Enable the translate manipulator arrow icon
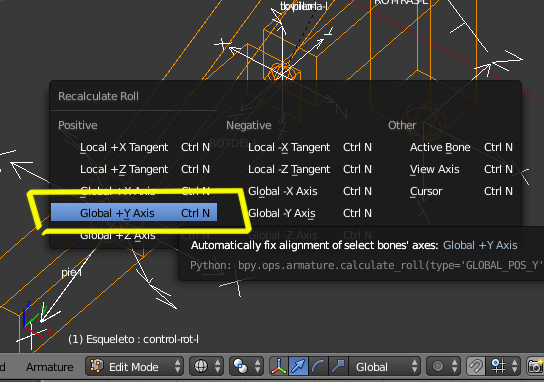Viewport: 544px width, 382px height. [x=298, y=366]
